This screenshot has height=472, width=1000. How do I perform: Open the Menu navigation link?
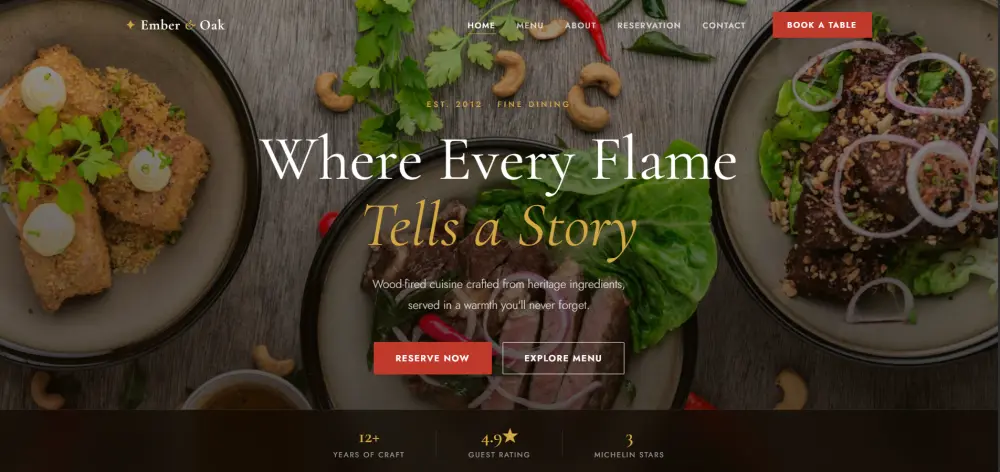pos(530,26)
